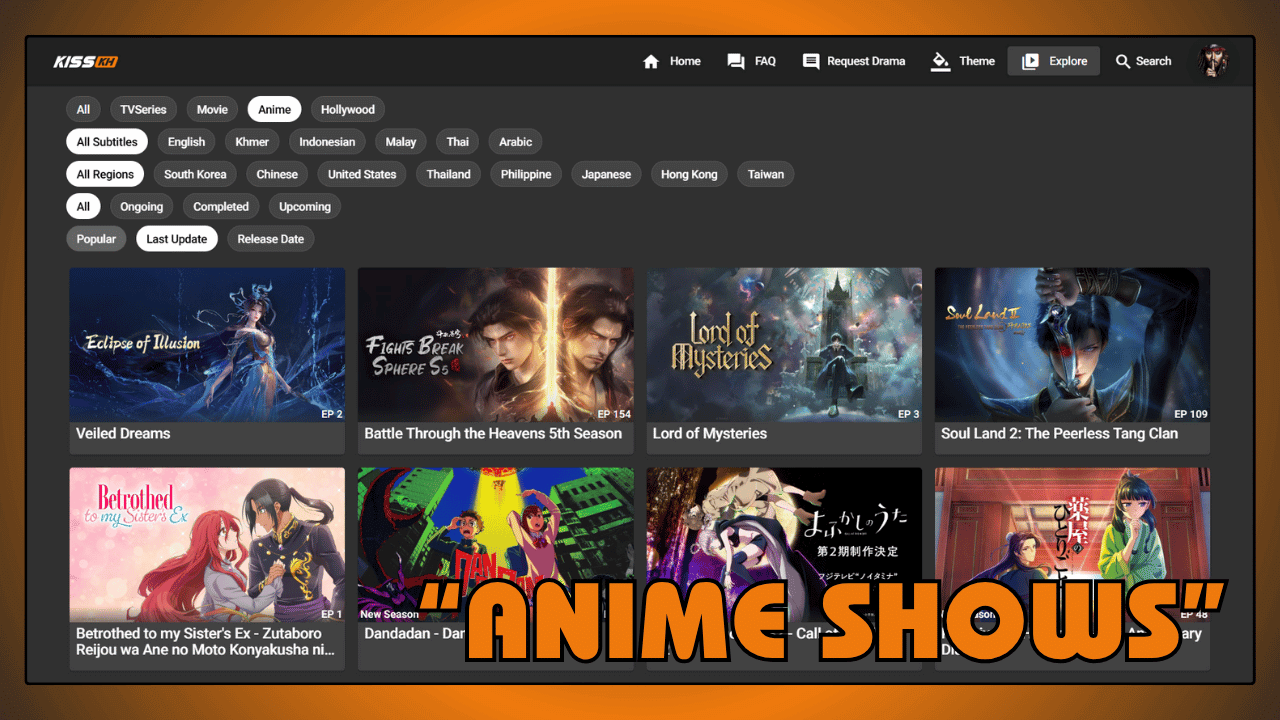The width and height of the screenshot is (1280, 720).
Task: Select the Explore icon
Action: tap(1031, 61)
